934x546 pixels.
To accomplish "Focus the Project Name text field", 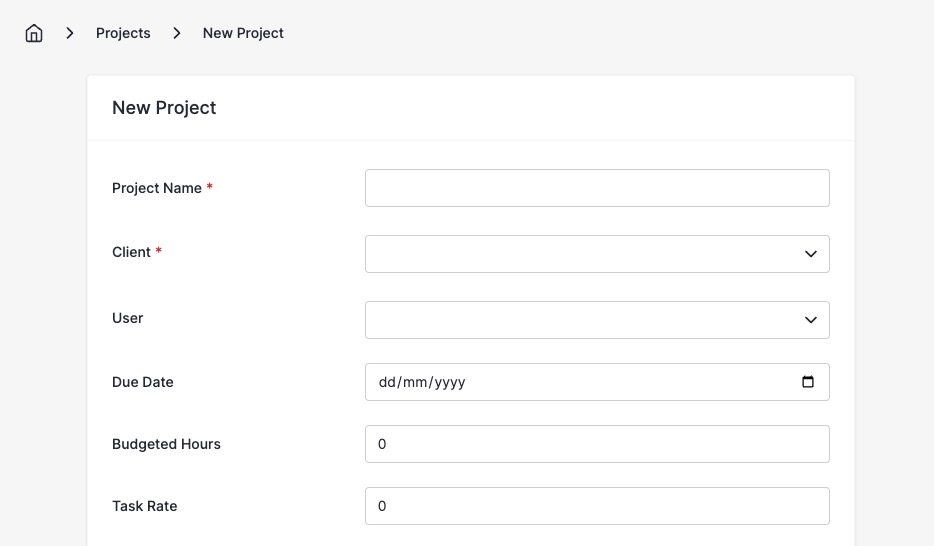I will pos(597,188).
